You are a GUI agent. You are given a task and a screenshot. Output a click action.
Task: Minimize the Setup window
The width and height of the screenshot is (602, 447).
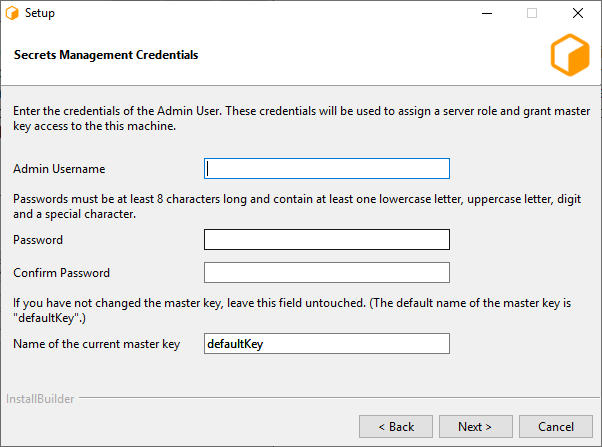click(x=487, y=13)
